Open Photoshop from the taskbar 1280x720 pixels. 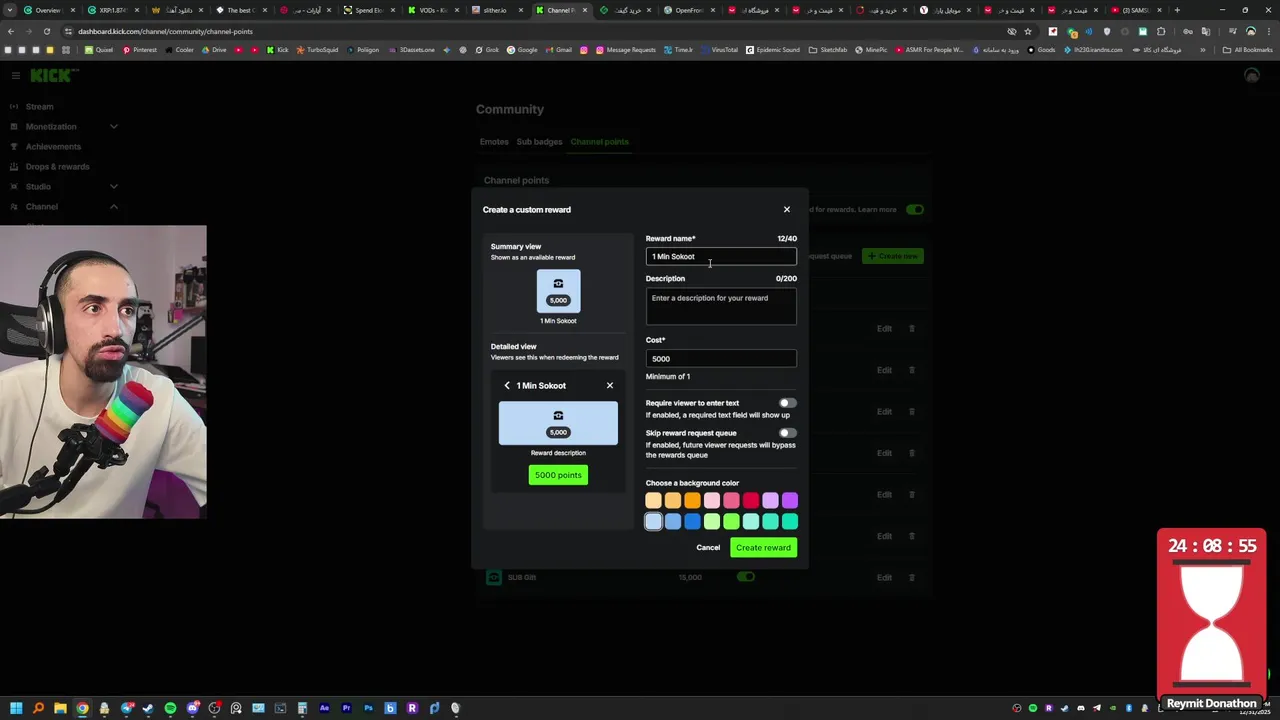tap(368, 708)
